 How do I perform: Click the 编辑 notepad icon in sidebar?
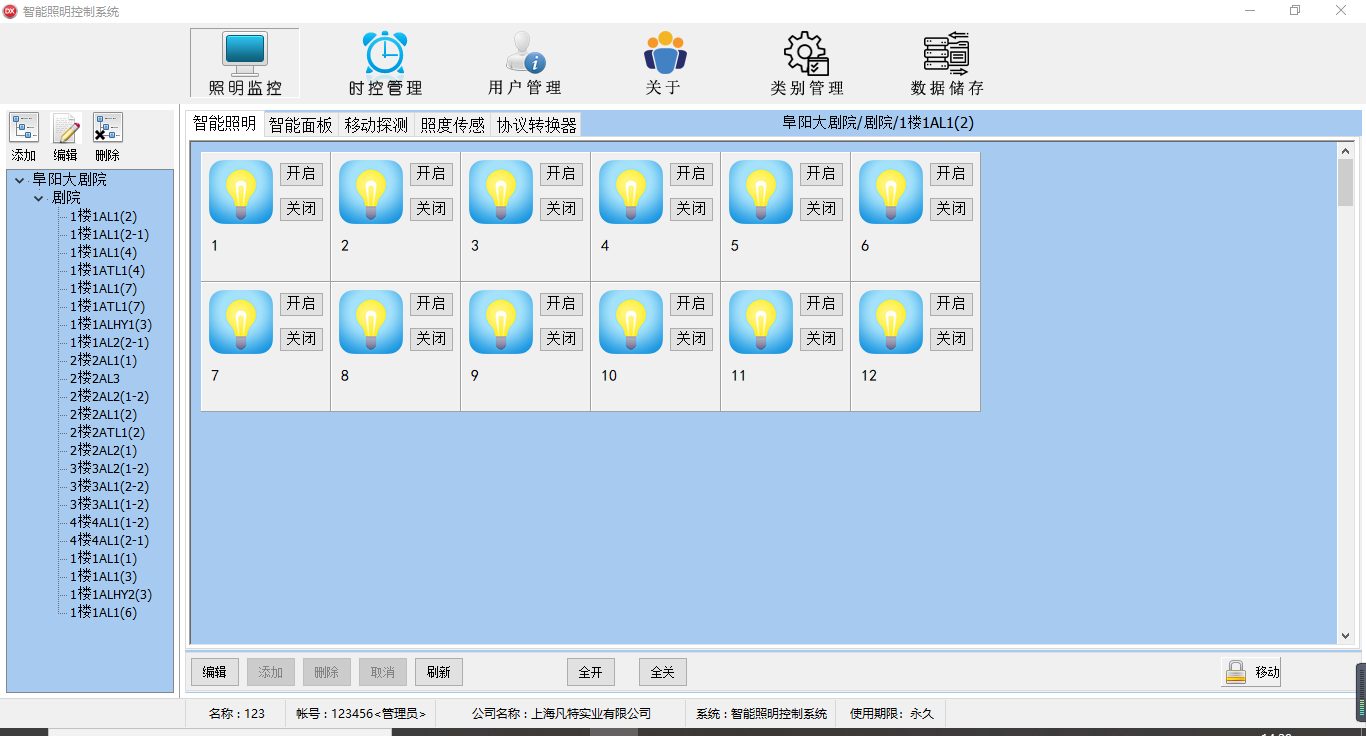66,130
